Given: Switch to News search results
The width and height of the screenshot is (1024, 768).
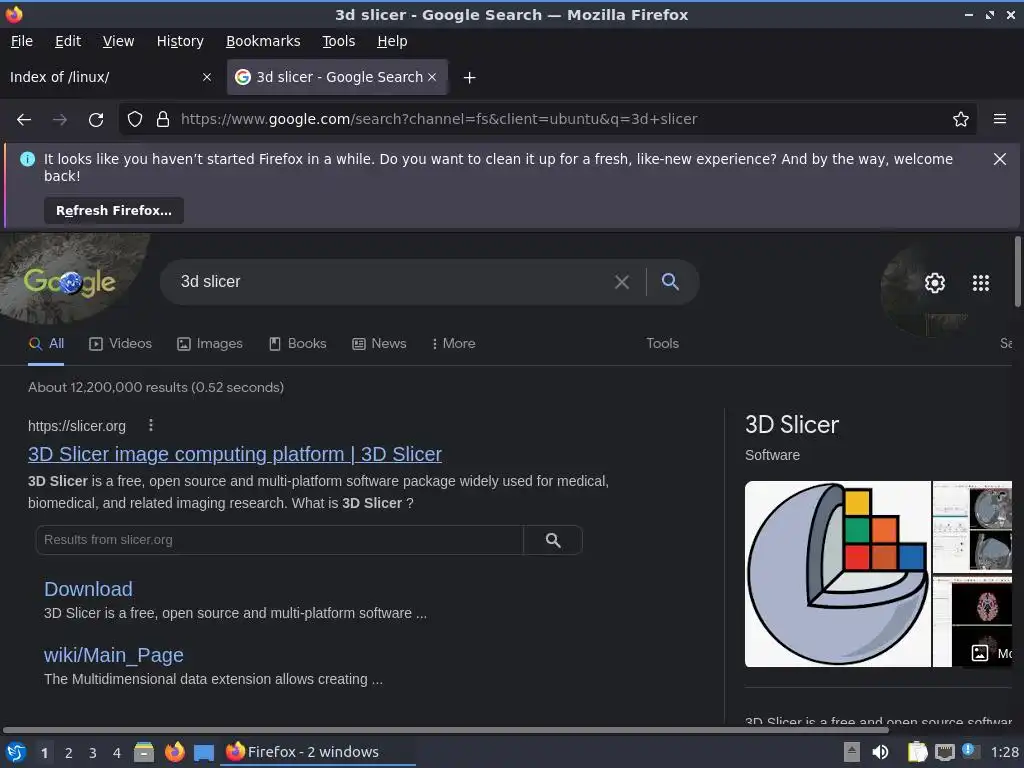Looking at the screenshot, I should pos(379,344).
